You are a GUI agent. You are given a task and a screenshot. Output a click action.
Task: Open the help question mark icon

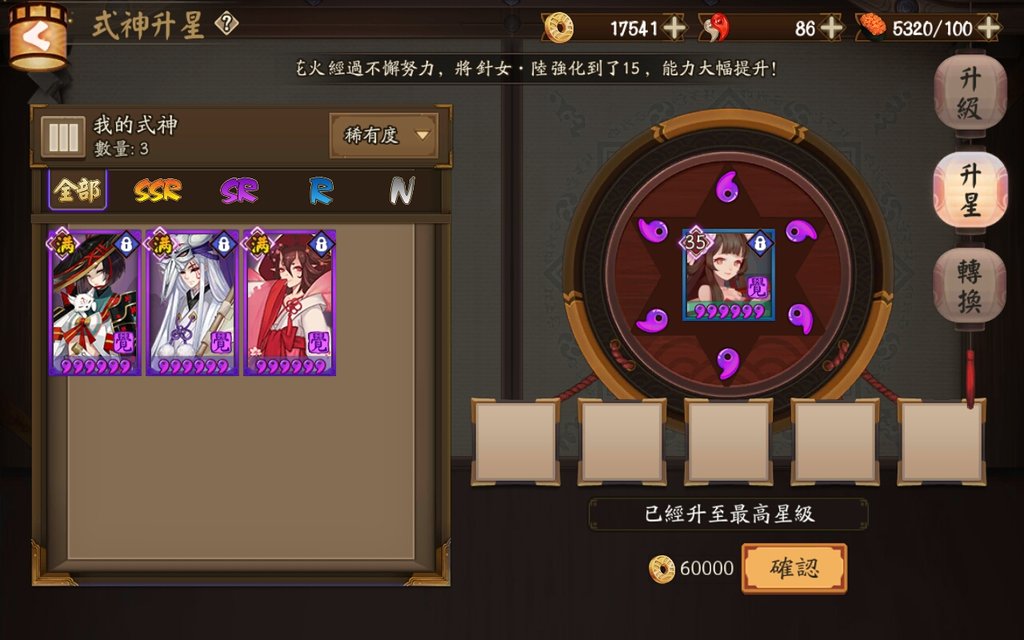227,25
